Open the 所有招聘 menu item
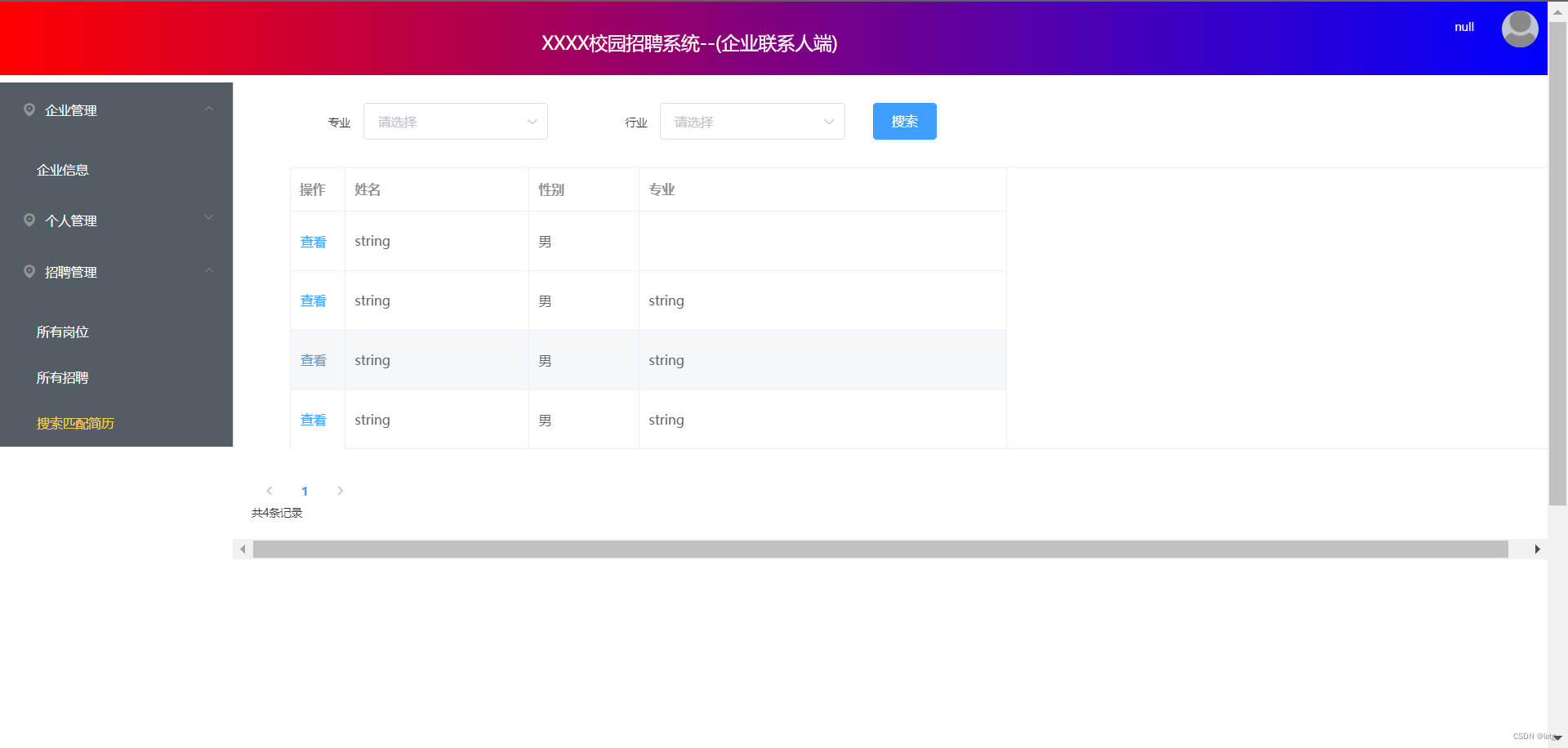The image size is (1568, 748). click(63, 377)
